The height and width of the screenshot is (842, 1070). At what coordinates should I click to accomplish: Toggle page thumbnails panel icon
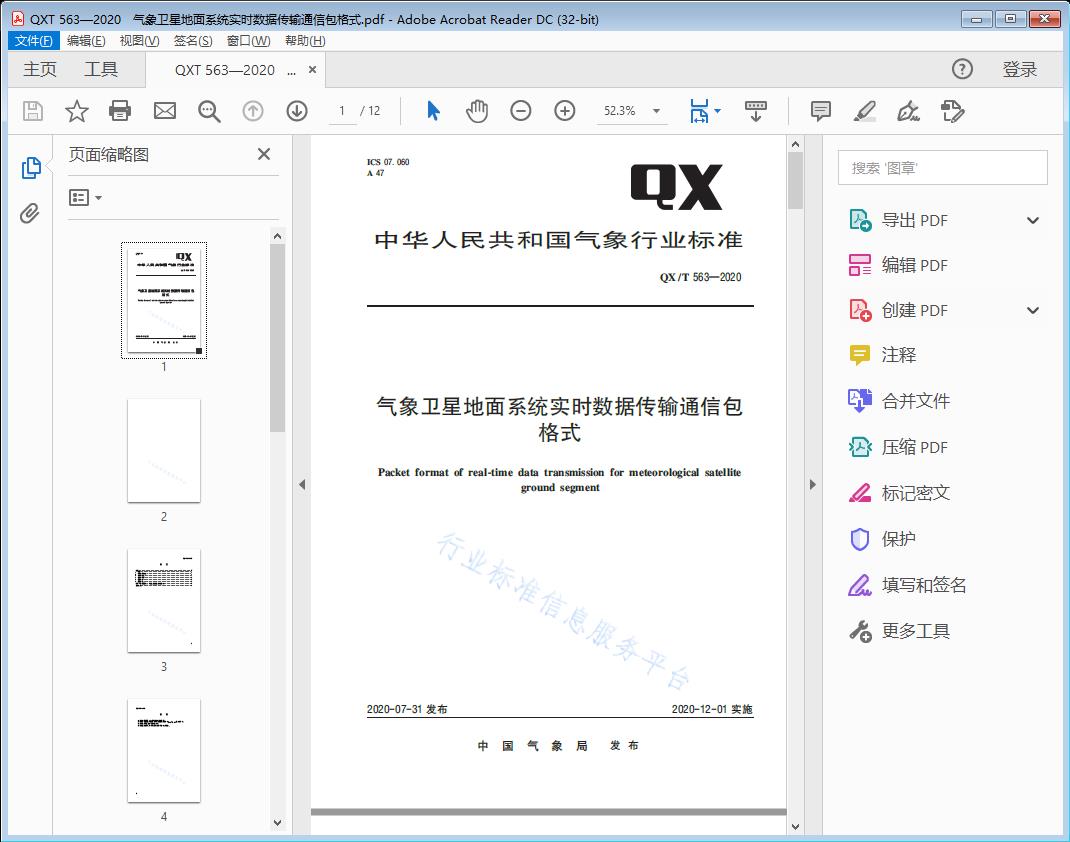tap(31, 168)
